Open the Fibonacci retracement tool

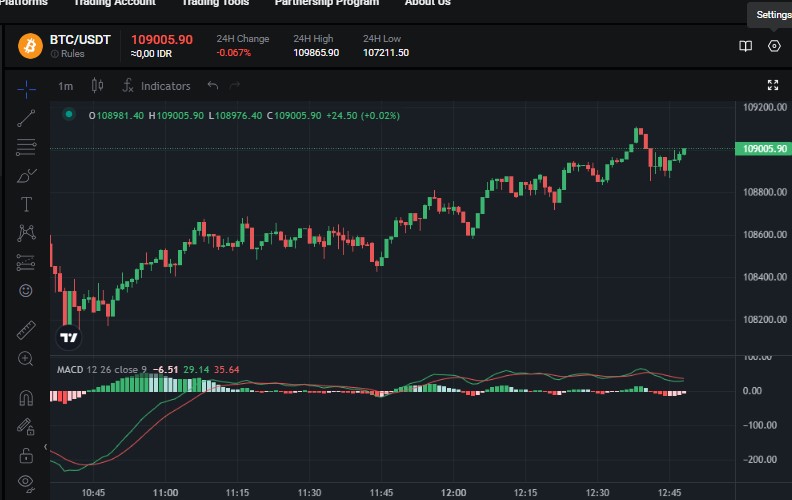26,147
